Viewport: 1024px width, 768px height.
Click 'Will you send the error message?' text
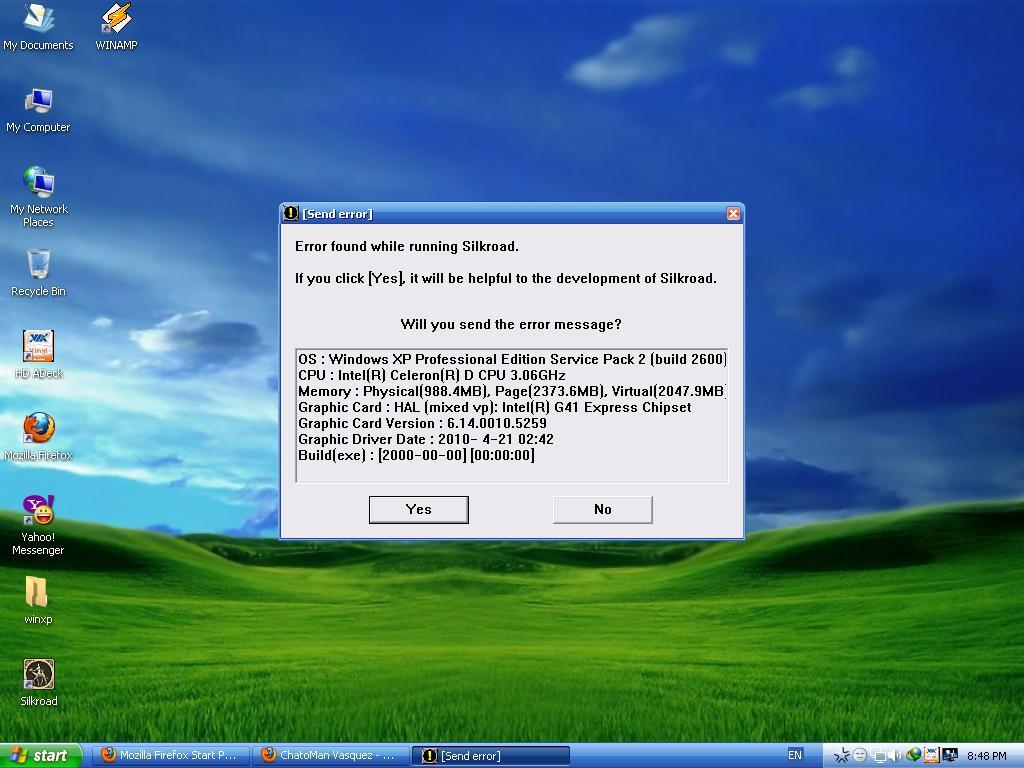[x=511, y=324]
